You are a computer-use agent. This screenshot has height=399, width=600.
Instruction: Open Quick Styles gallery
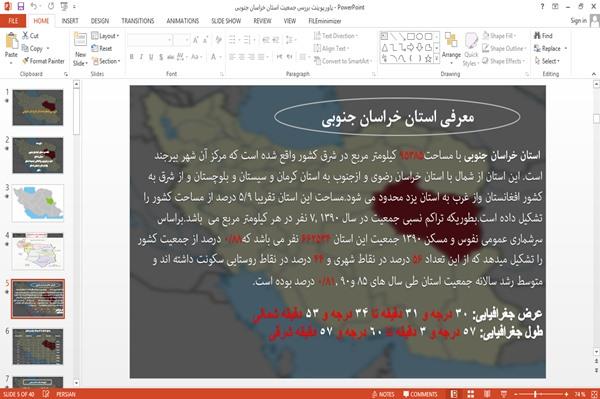tap(471, 50)
